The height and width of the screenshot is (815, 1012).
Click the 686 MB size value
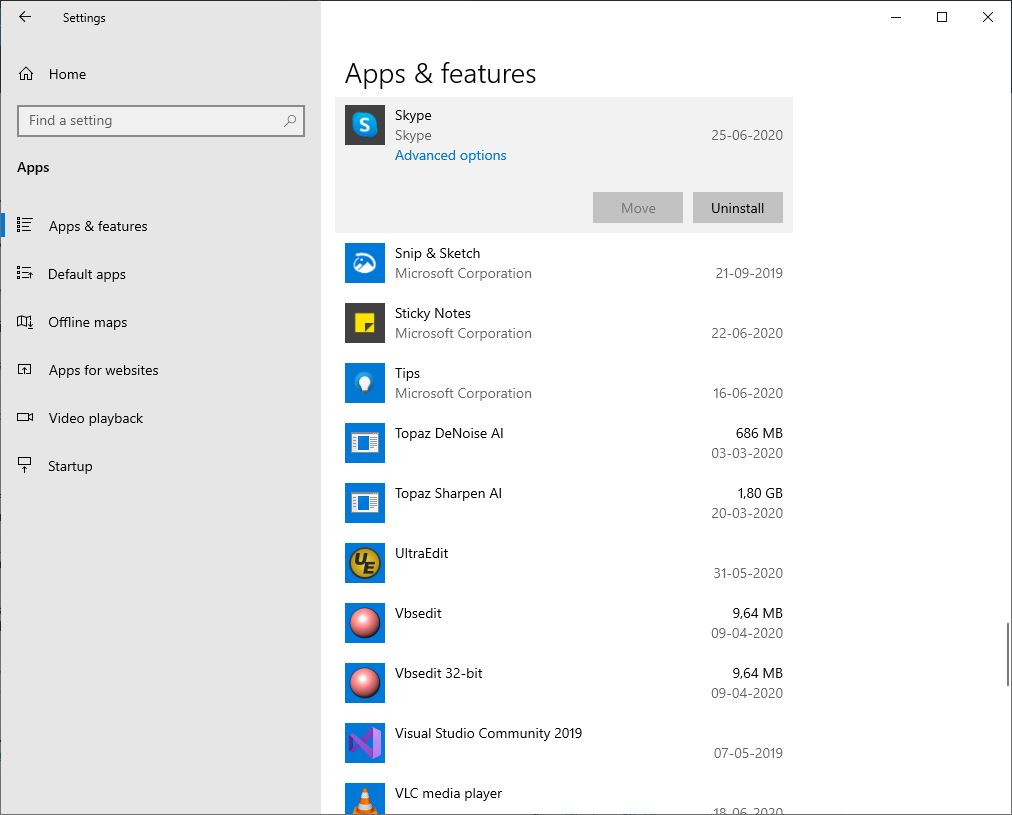point(759,433)
